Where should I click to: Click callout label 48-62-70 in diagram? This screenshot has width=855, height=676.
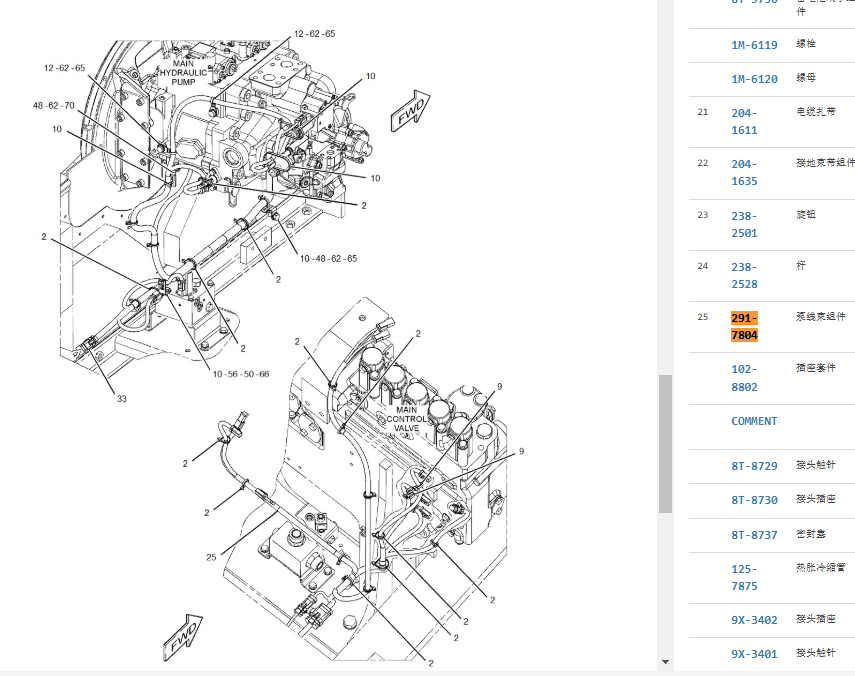[53, 106]
